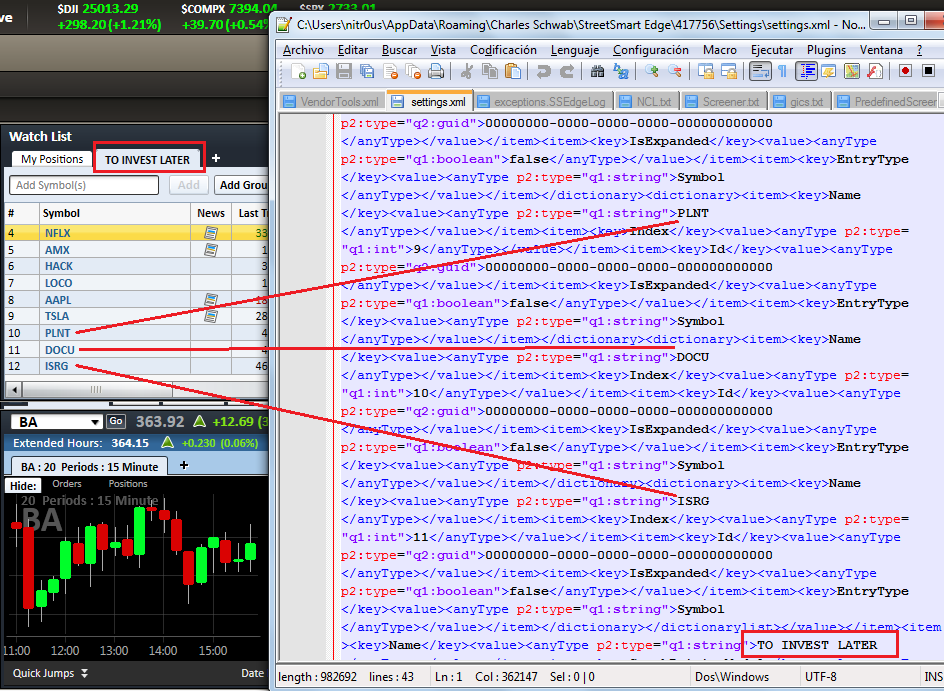Open the BA symbol dropdown arrow
944x691 pixels.
[x=95, y=422]
